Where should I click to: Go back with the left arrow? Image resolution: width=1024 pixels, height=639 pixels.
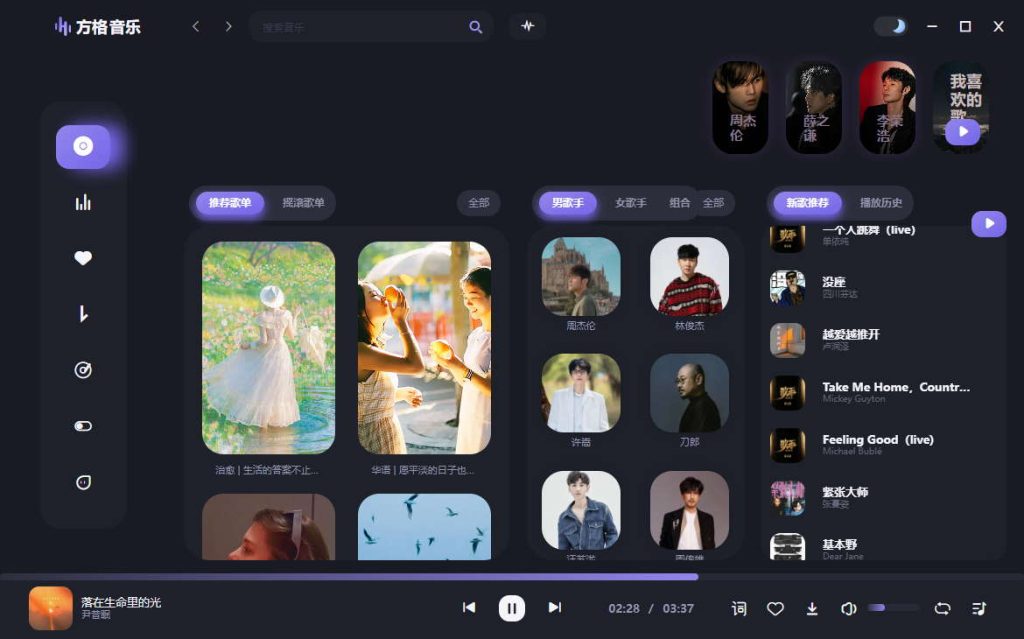point(195,26)
